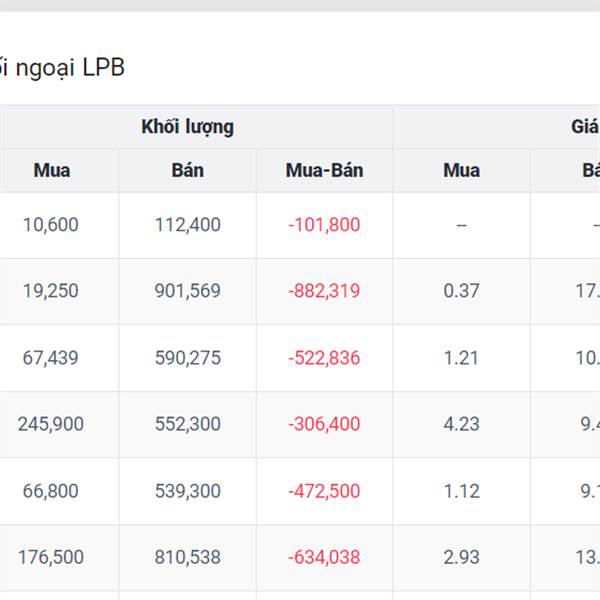Viewport: 600px width, 600px height.
Task: Click the buy value cell 2.93
Action: click(x=461, y=557)
